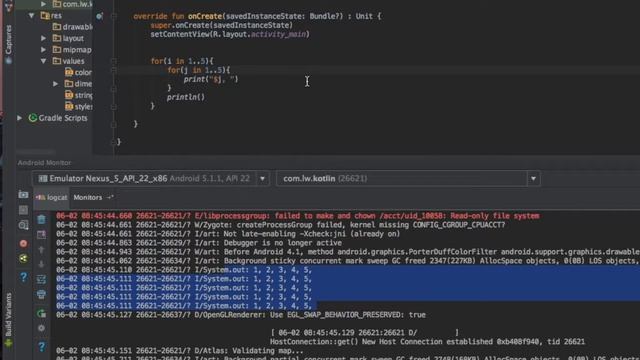Click the 'D/Atlas: Validating map' line
The height and width of the screenshot is (360, 640).
[180, 351]
